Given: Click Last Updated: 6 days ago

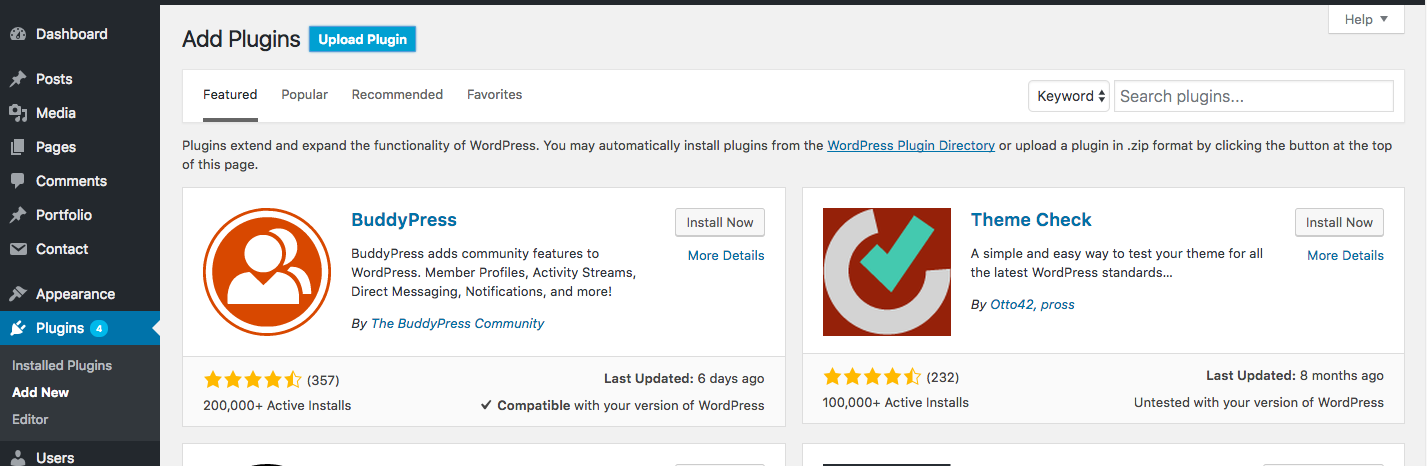Looking at the screenshot, I should 684,379.
